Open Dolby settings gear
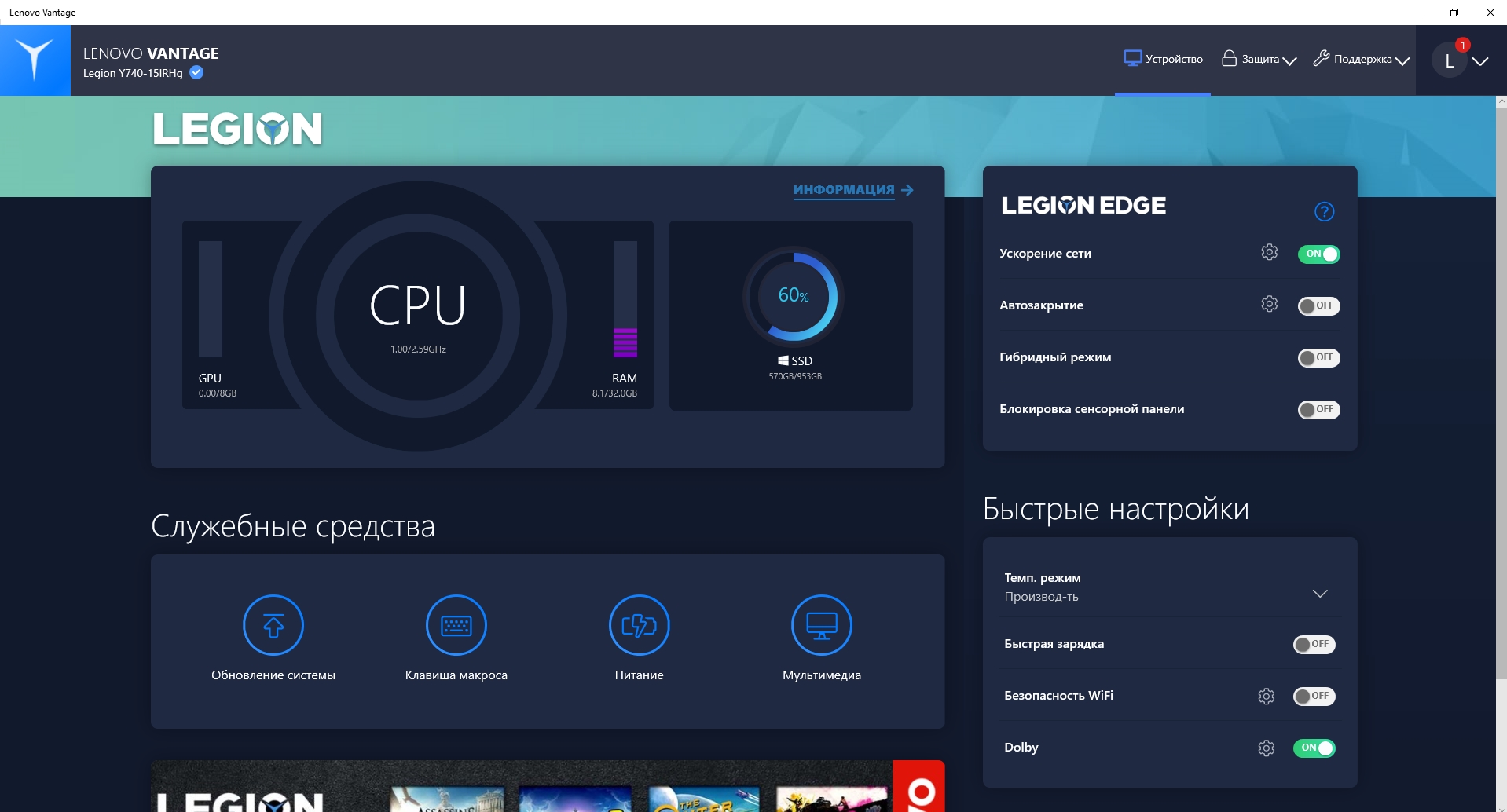The width and height of the screenshot is (1507, 812). pyautogui.click(x=1266, y=748)
